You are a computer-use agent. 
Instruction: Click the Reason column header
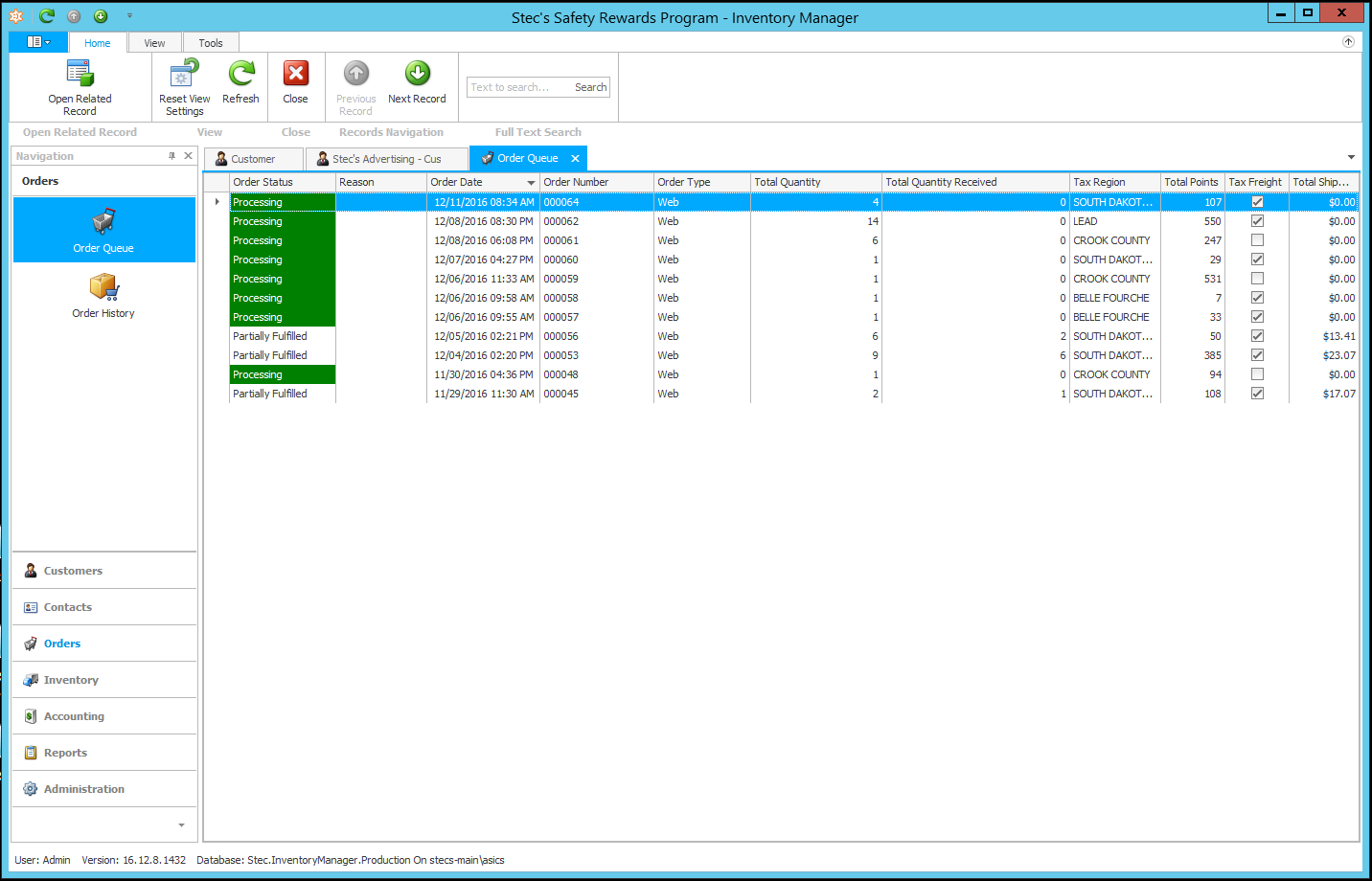click(x=381, y=182)
